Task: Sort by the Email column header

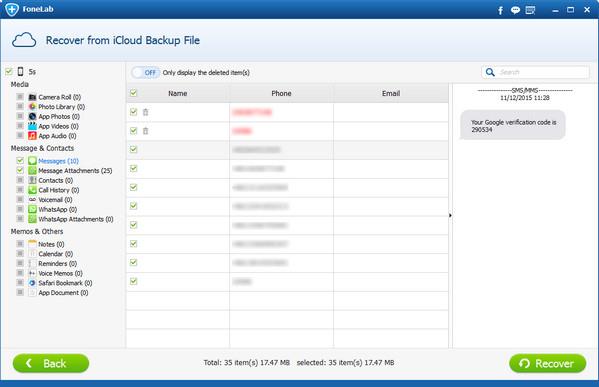Action: [391, 93]
